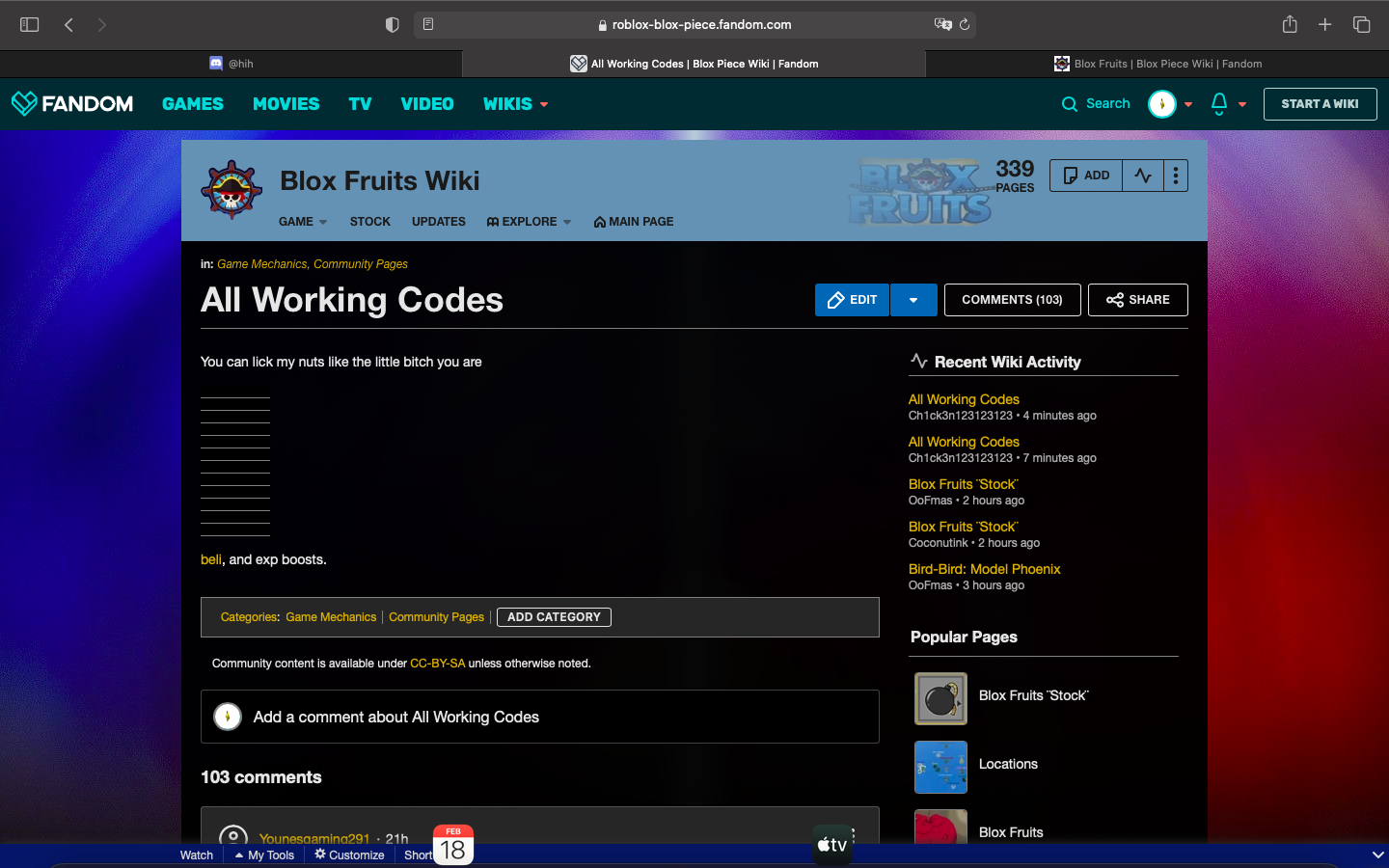The width and height of the screenshot is (1389, 868).
Task: Open VIDEO in the Fandom navigation
Action: tap(427, 104)
